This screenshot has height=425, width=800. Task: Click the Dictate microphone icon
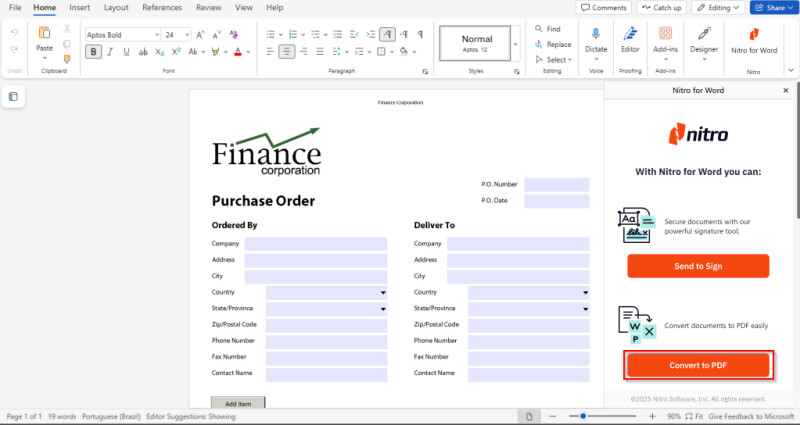point(596,35)
